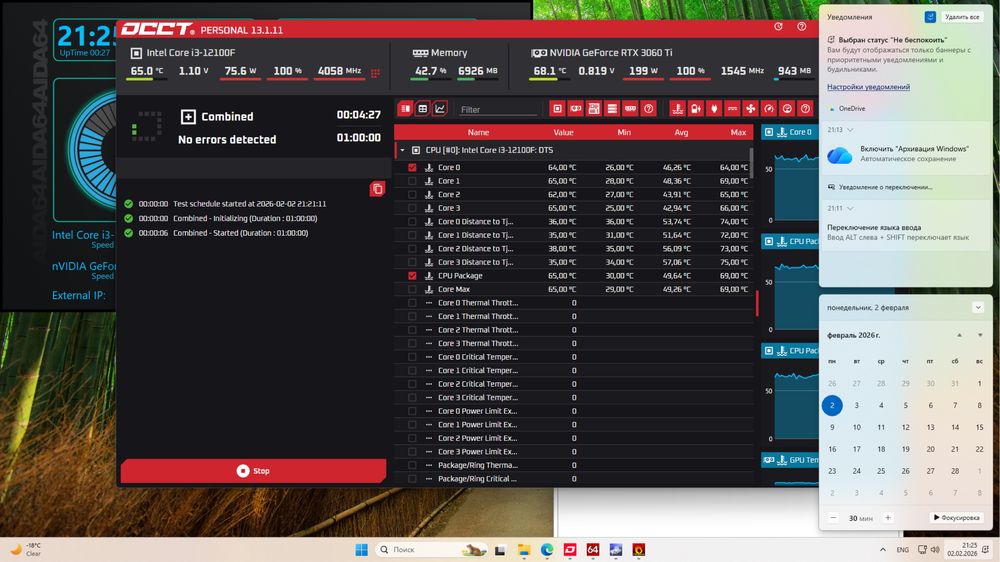Toggle current sensor filter icon

tap(732, 109)
